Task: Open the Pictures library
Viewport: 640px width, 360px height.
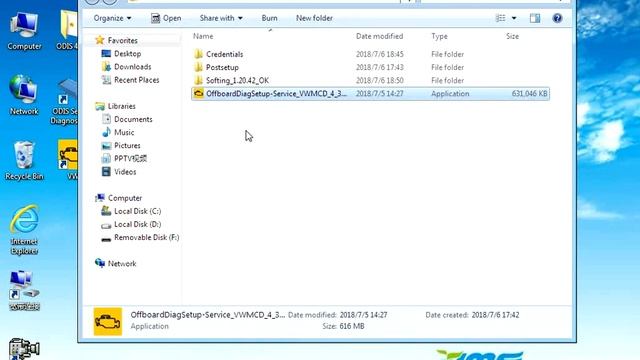Action: [127, 145]
